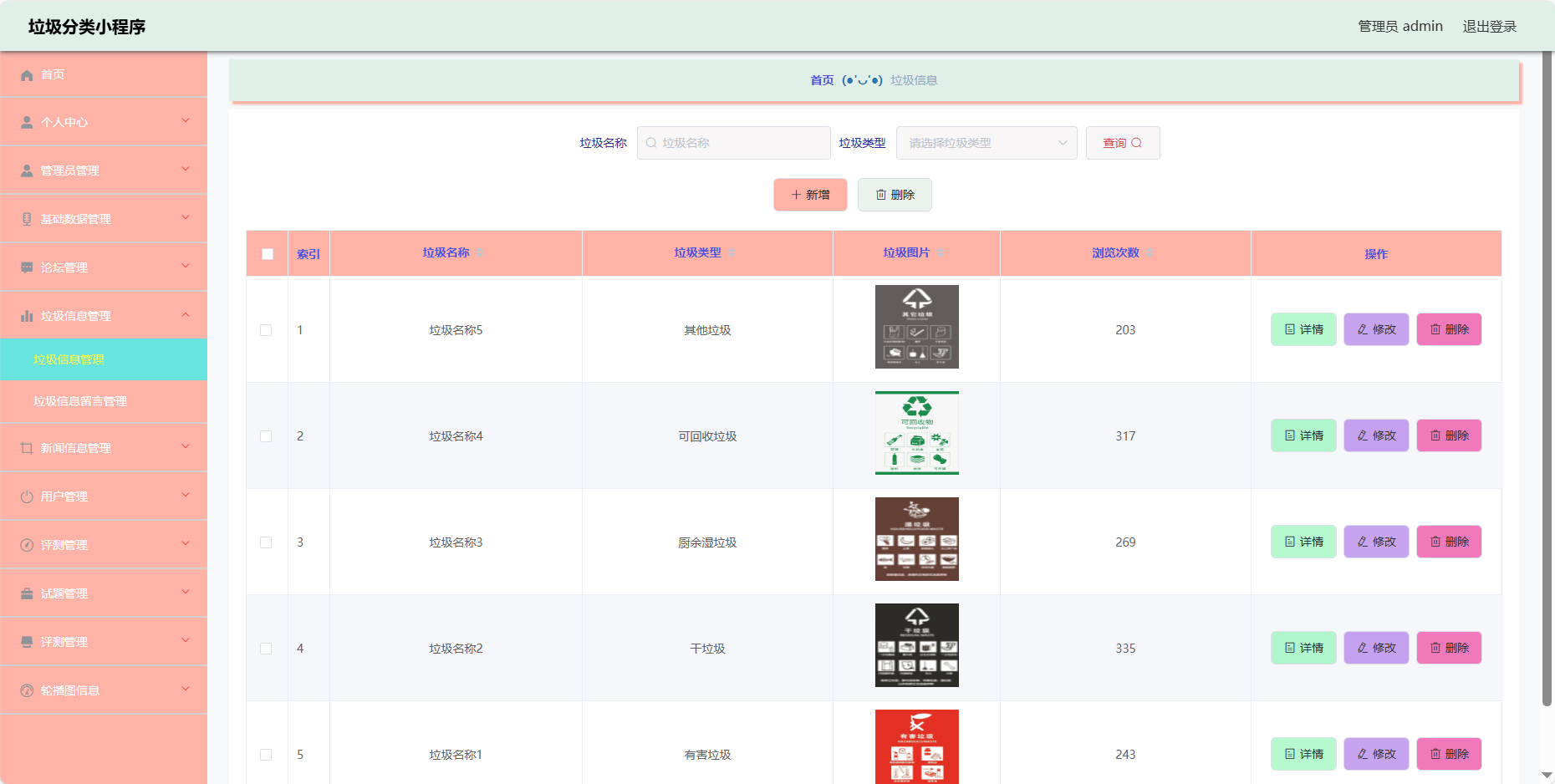Image resolution: width=1555 pixels, height=784 pixels.
Task: Click the gauge icon next to 轮播图信息
Action: tap(27, 691)
